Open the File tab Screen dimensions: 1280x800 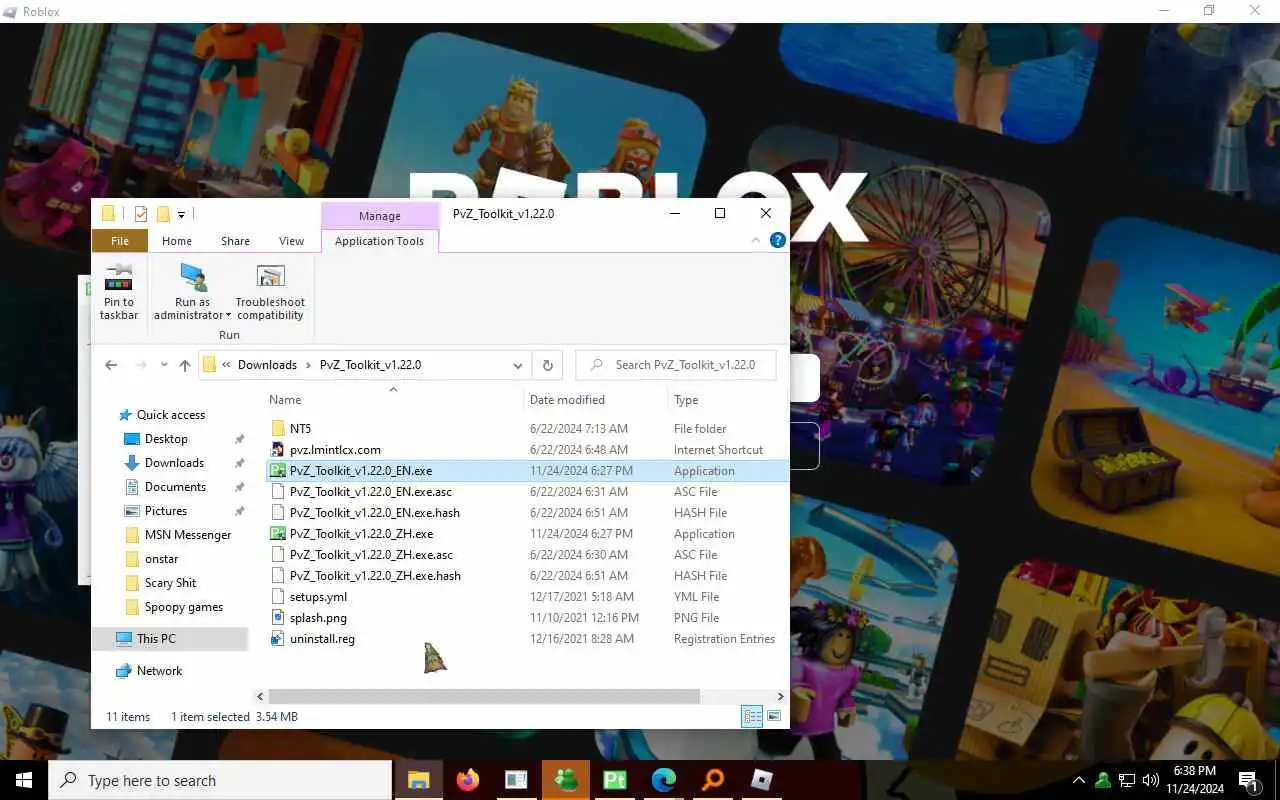pos(120,241)
